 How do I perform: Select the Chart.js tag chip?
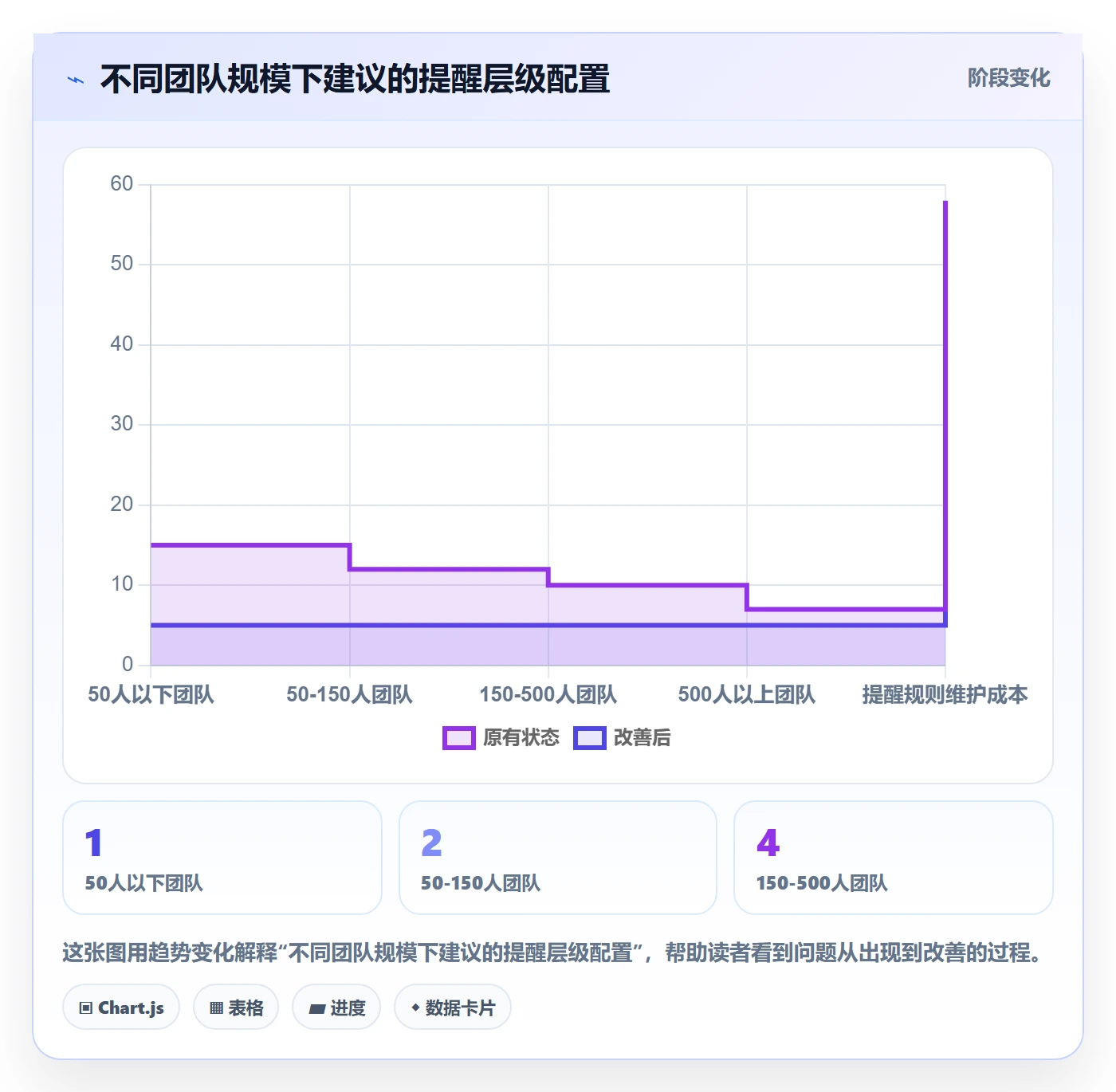(121, 1008)
